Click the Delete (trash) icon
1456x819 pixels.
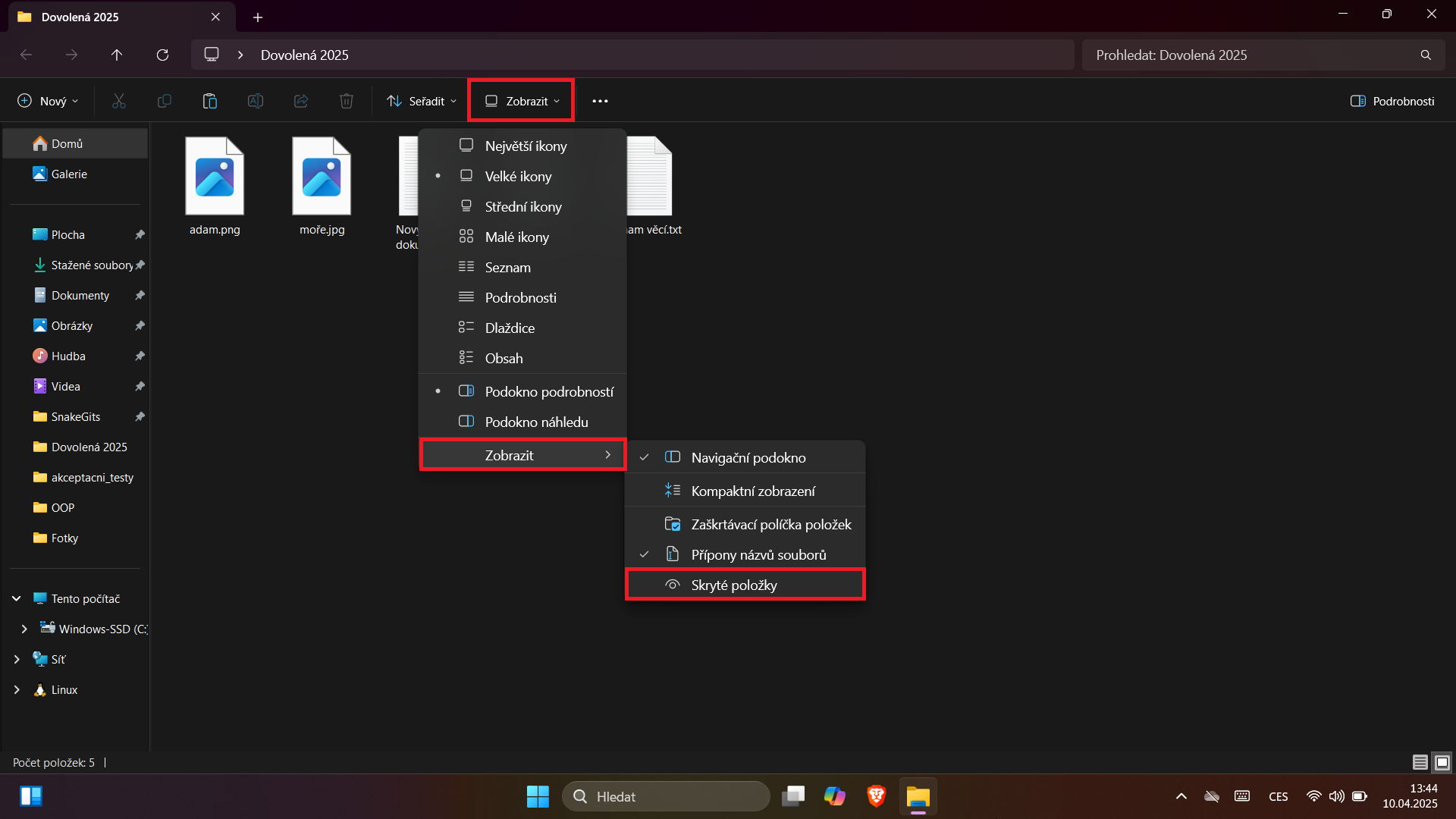coord(346,100)
